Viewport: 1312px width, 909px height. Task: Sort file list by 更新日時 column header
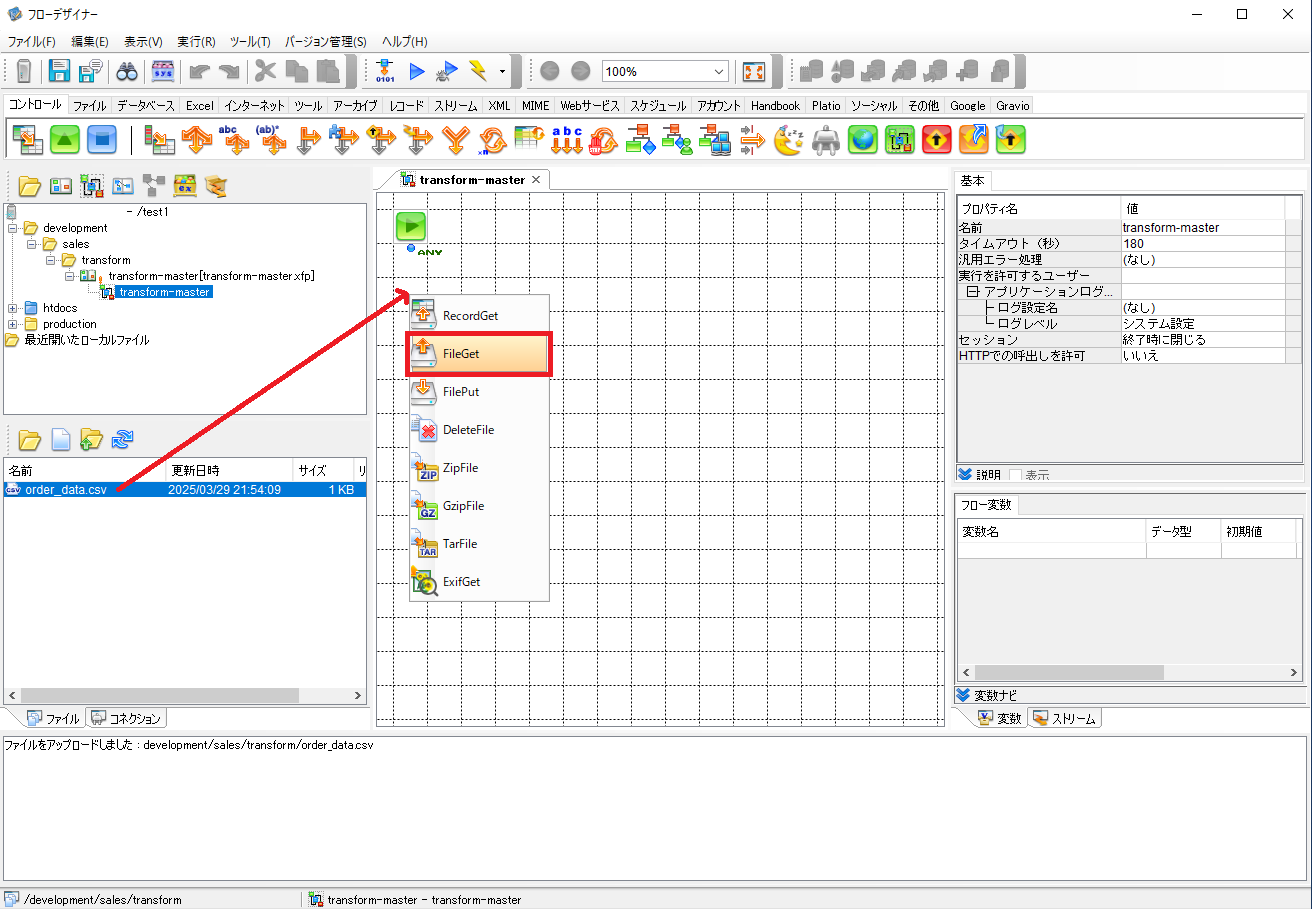(x=229, y=470)
